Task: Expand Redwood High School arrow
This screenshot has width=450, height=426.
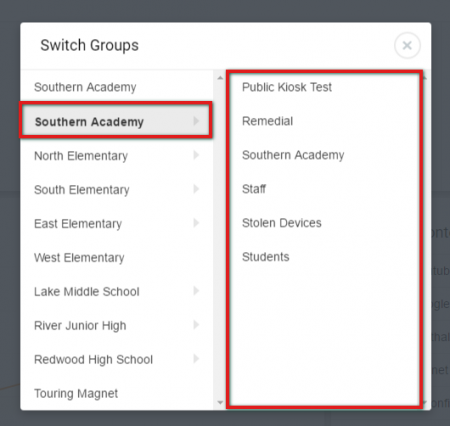Action: point(196,359)
